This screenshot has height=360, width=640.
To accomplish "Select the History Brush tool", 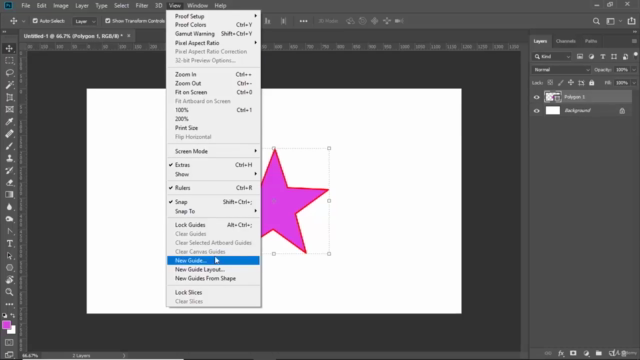I will point(9,170).
